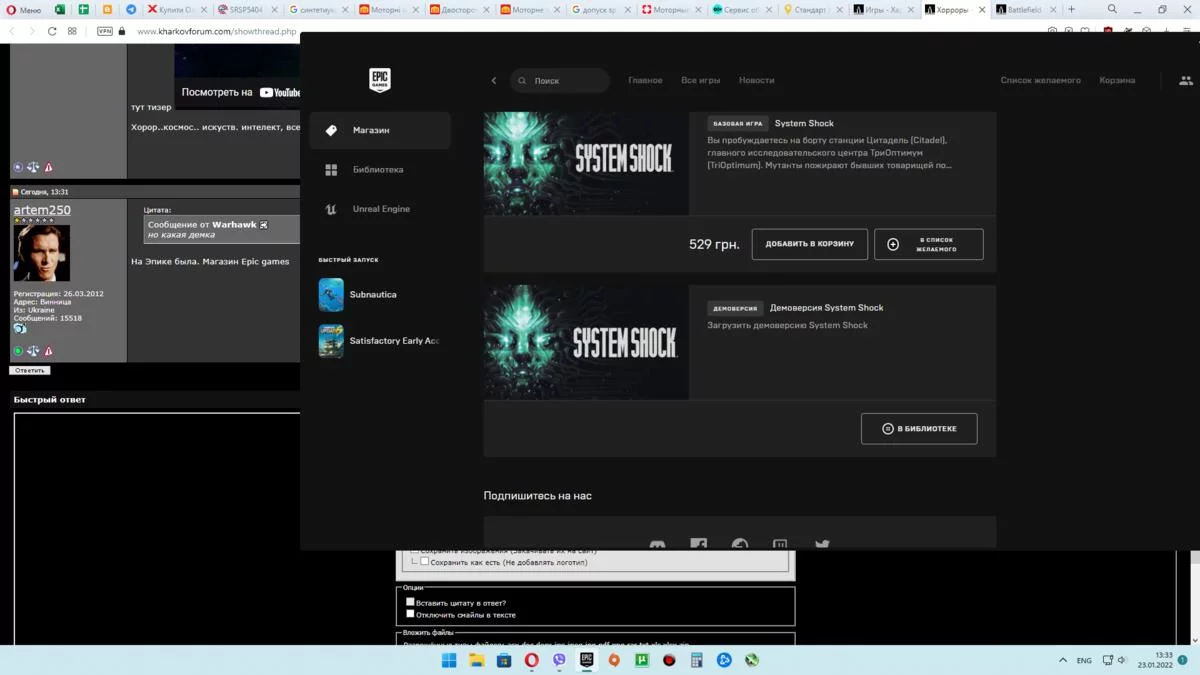1200x675 pixels.
Task: Open the Новости tab
Action: (x=756, y=81)
